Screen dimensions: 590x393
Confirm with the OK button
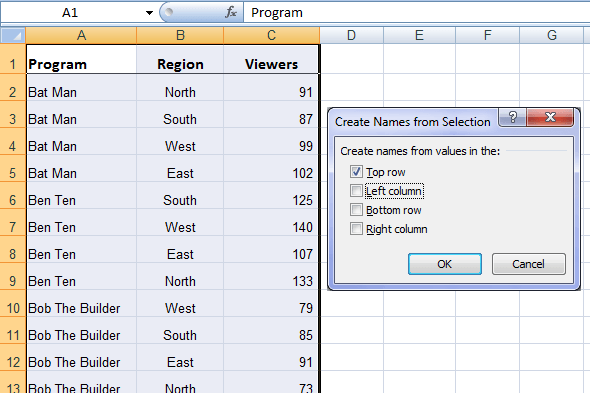445,264
